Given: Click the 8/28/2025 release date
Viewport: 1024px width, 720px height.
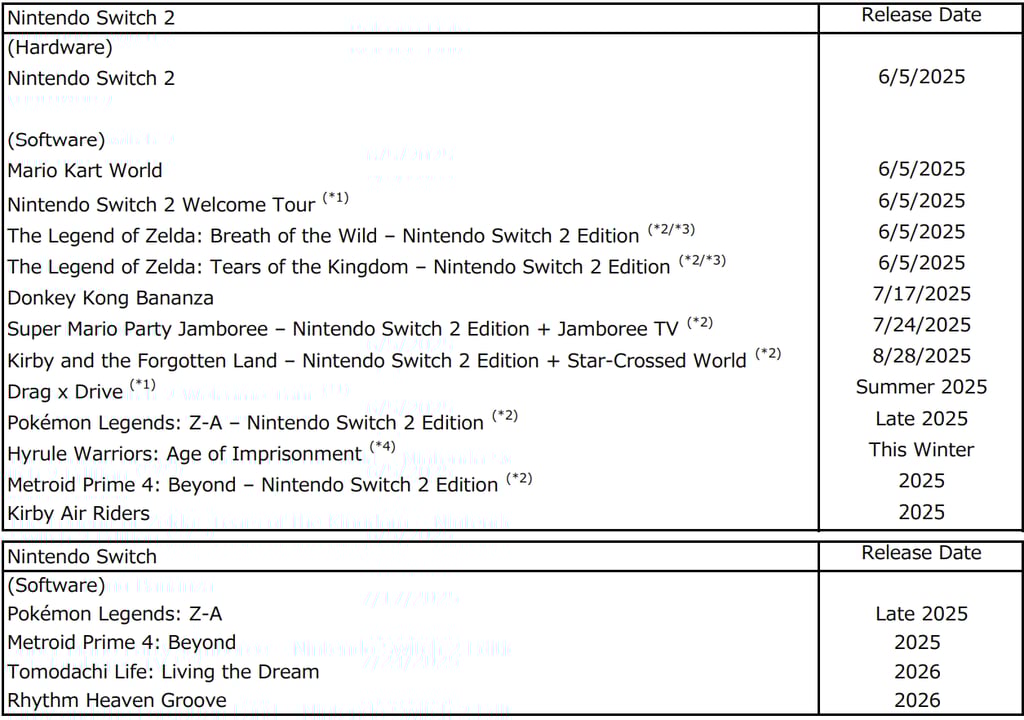Looking at the screenshot, I should [921, 356].
